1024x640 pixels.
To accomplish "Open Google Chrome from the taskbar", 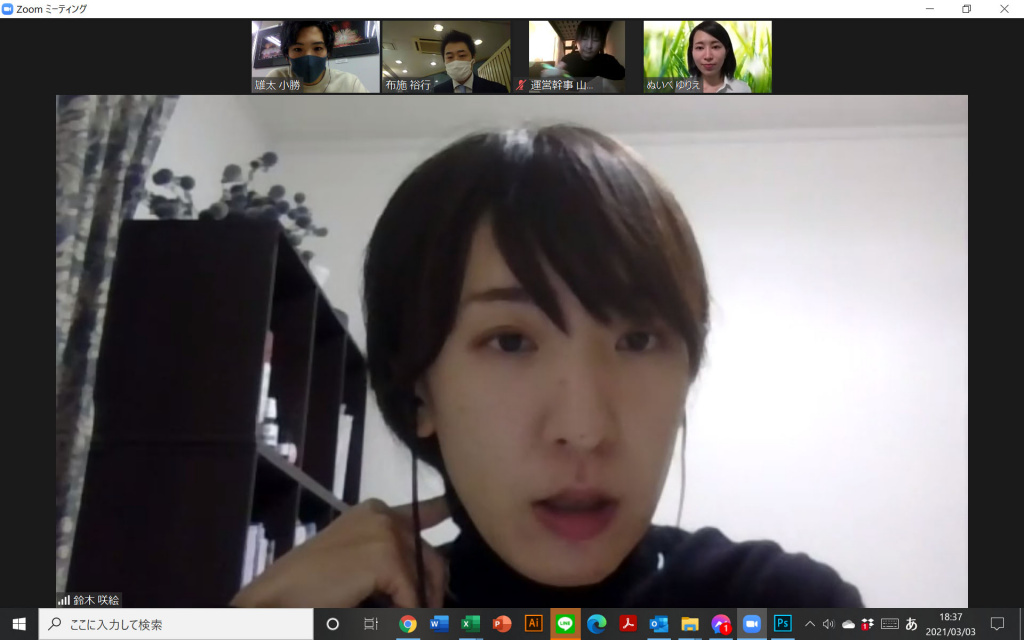I will coord(408,624).
